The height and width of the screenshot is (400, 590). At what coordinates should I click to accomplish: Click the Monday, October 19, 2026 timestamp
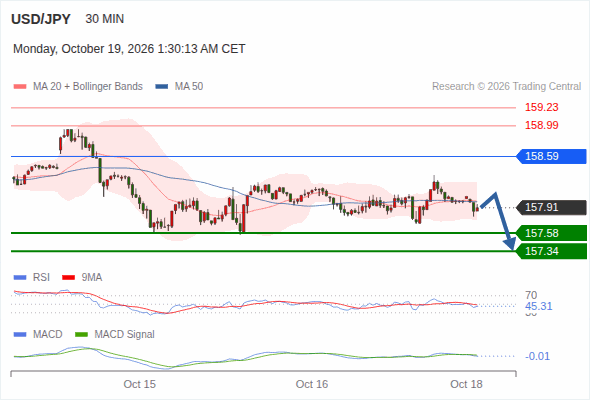pyautogui.click(x=129, y=49)
